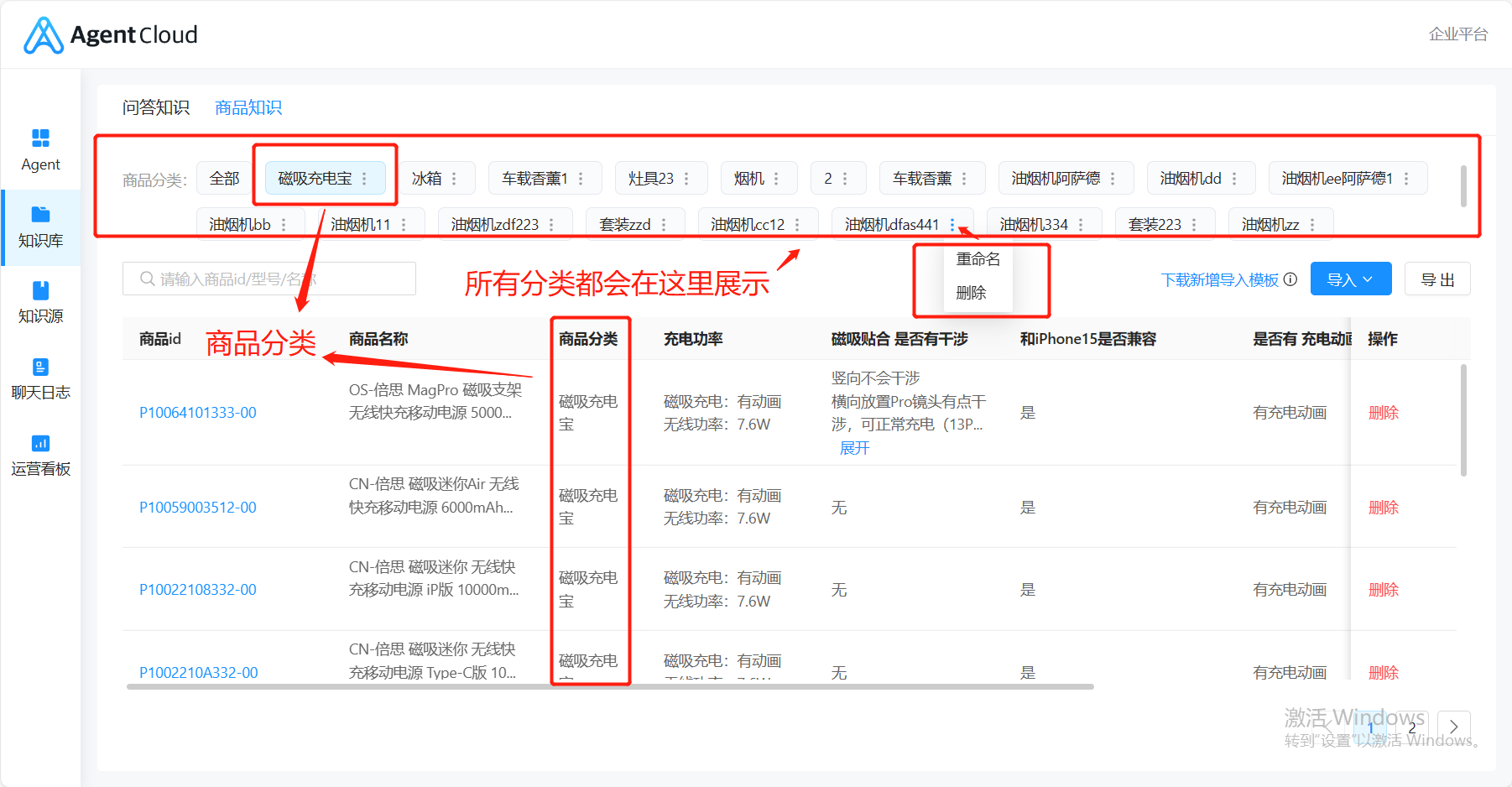1512x787 pixels.
Task: Focus the product id/型号 search field
Action: click(269, 279)
